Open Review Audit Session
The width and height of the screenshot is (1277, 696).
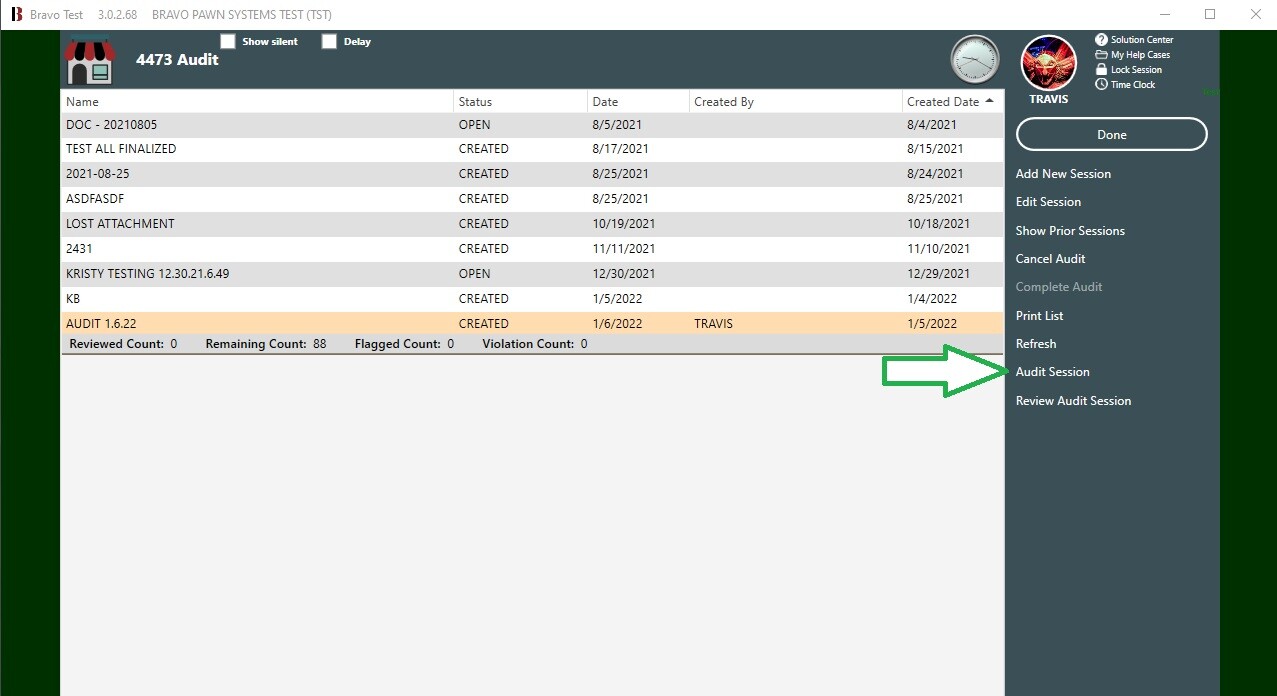pos(1073,401)
